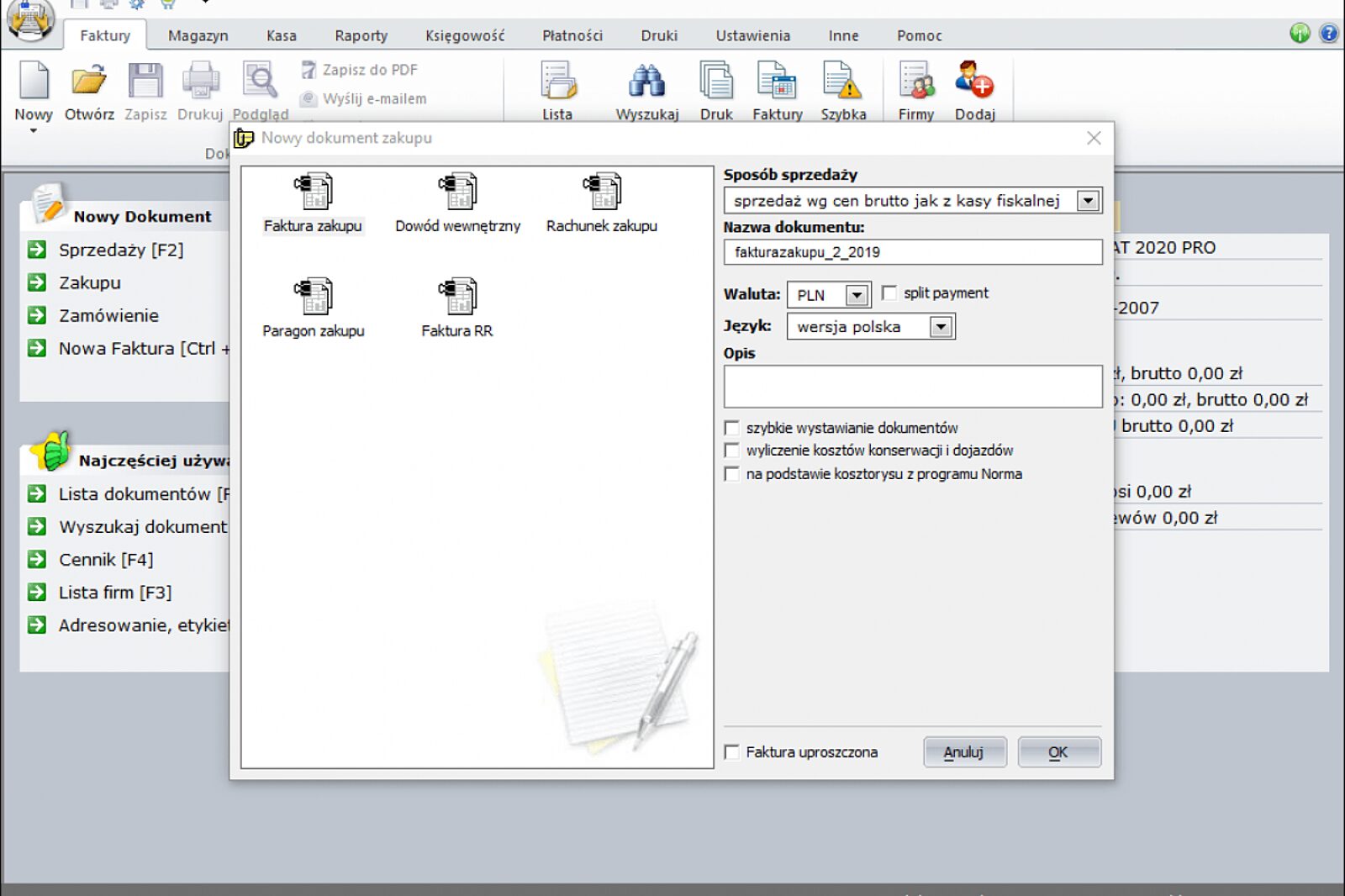Confirm the dialog with OK button
The width and height of the screenshot is (1345, 896).
point(1058,752)
